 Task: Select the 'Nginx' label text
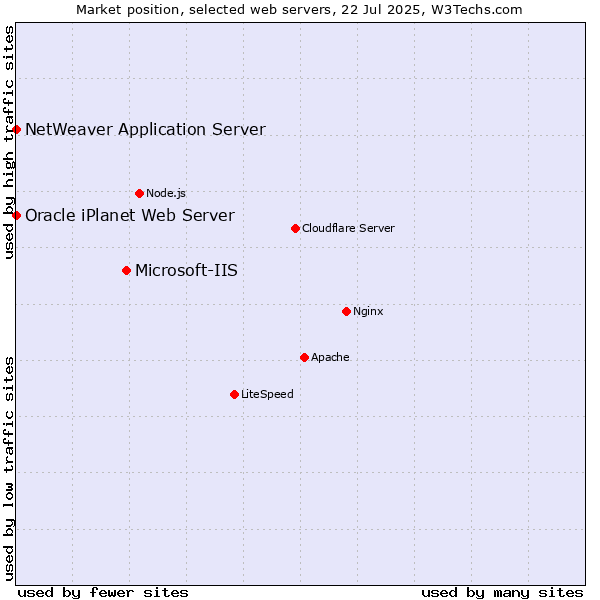tap(368, 311)
